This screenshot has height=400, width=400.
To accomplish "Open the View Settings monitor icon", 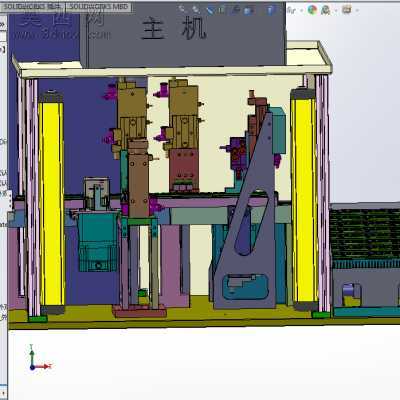I will tap(347, 10).
